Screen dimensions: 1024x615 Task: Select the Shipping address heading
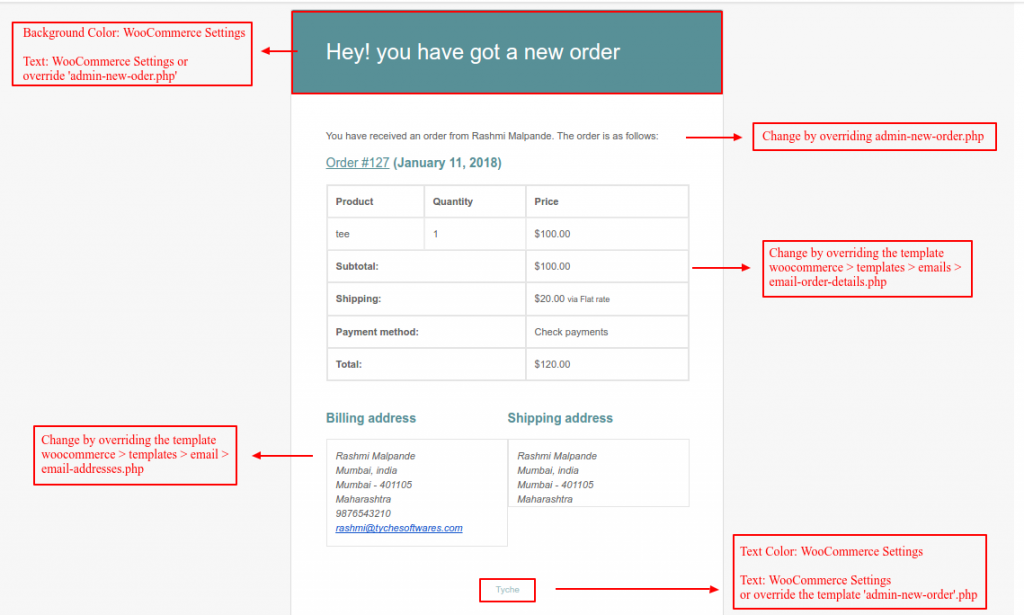(560, 418)
